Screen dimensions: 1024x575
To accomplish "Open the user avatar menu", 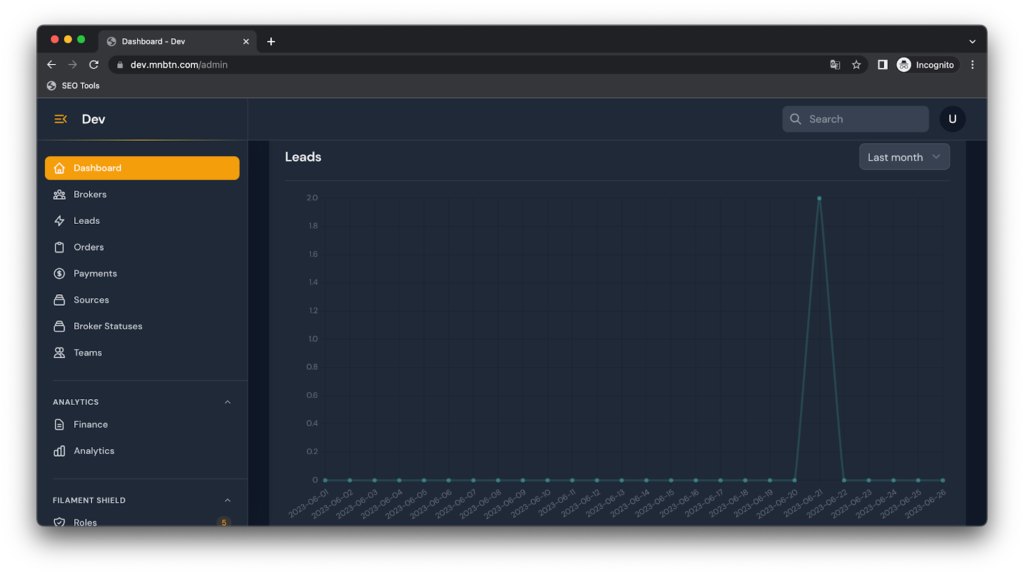I will pyautogui.click(x=952, y=119).
